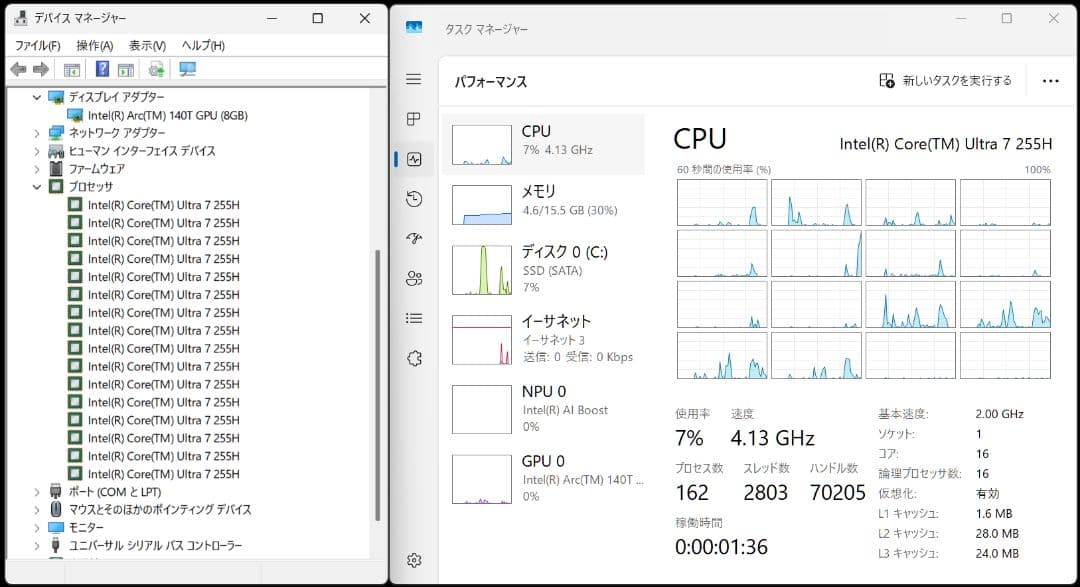Open the ヘルプ(H) menu
The width and height of the screenshot is (1080, 587).
click(x=203, y=45)
